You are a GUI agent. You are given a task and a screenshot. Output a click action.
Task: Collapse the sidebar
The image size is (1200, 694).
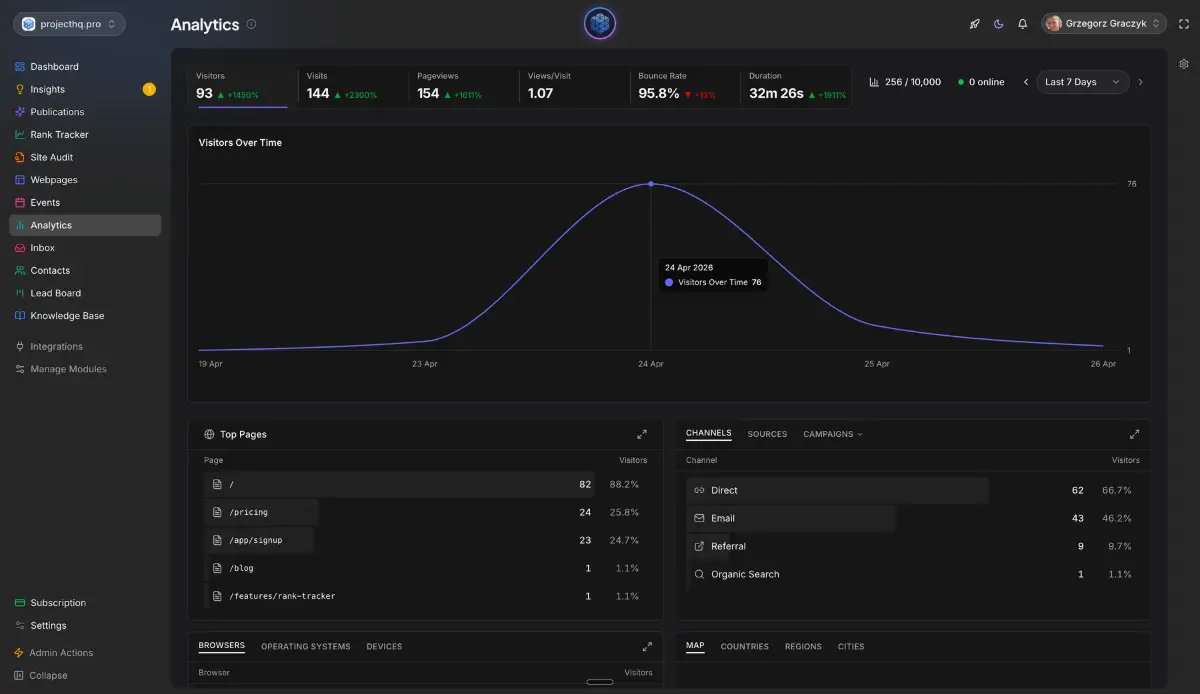click(x=48, y=675)
